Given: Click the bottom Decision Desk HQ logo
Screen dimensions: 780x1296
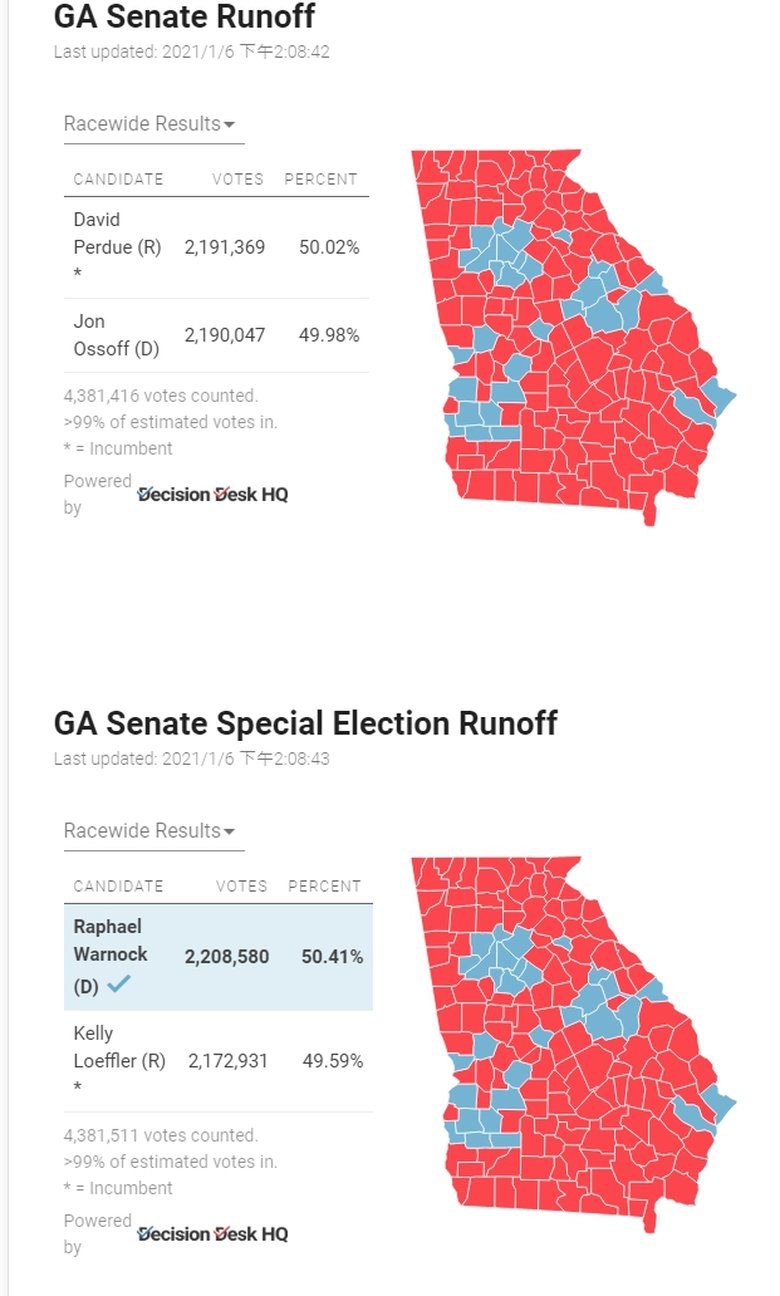Looking at the screenshot, I should (x=212, y=1234).
